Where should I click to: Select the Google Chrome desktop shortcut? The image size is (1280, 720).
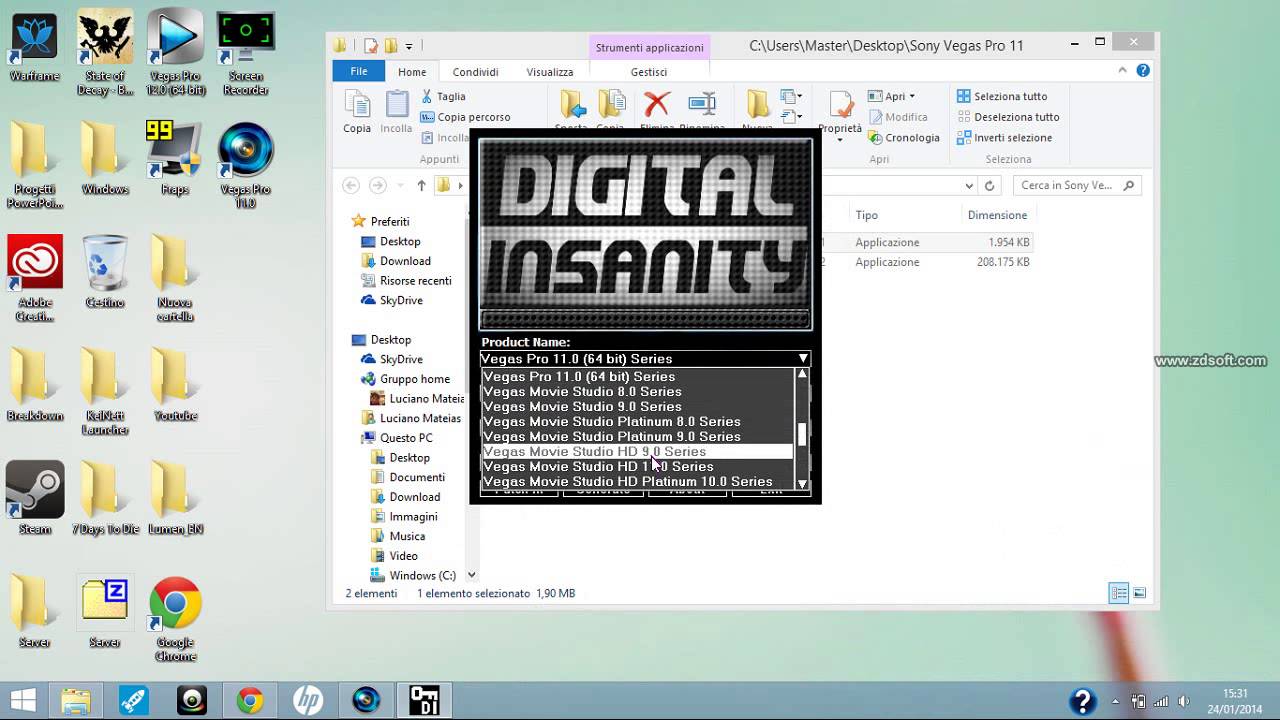point(175,618)
